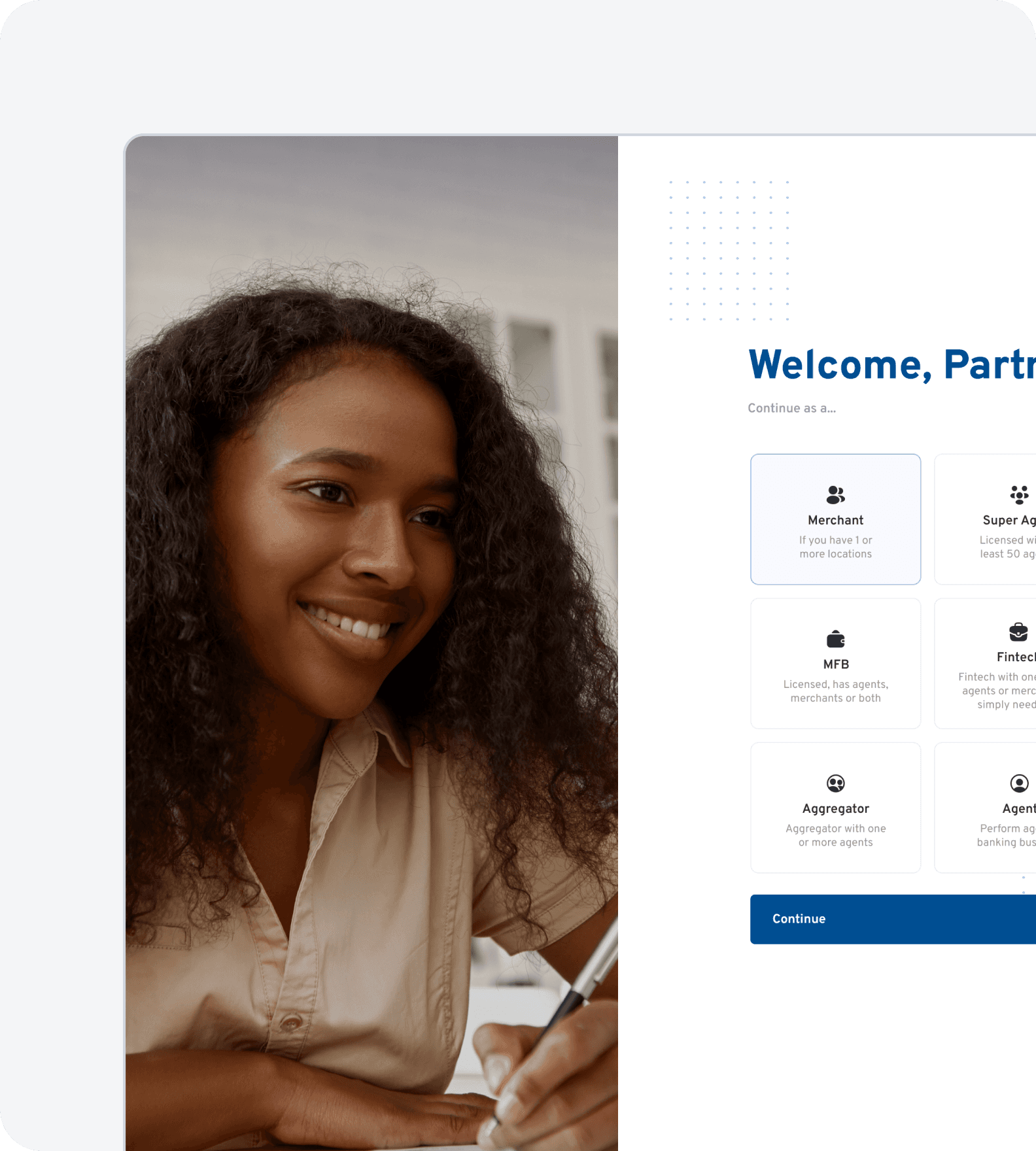
Task: Select the Merchant option card
Action: click(835, 519)
